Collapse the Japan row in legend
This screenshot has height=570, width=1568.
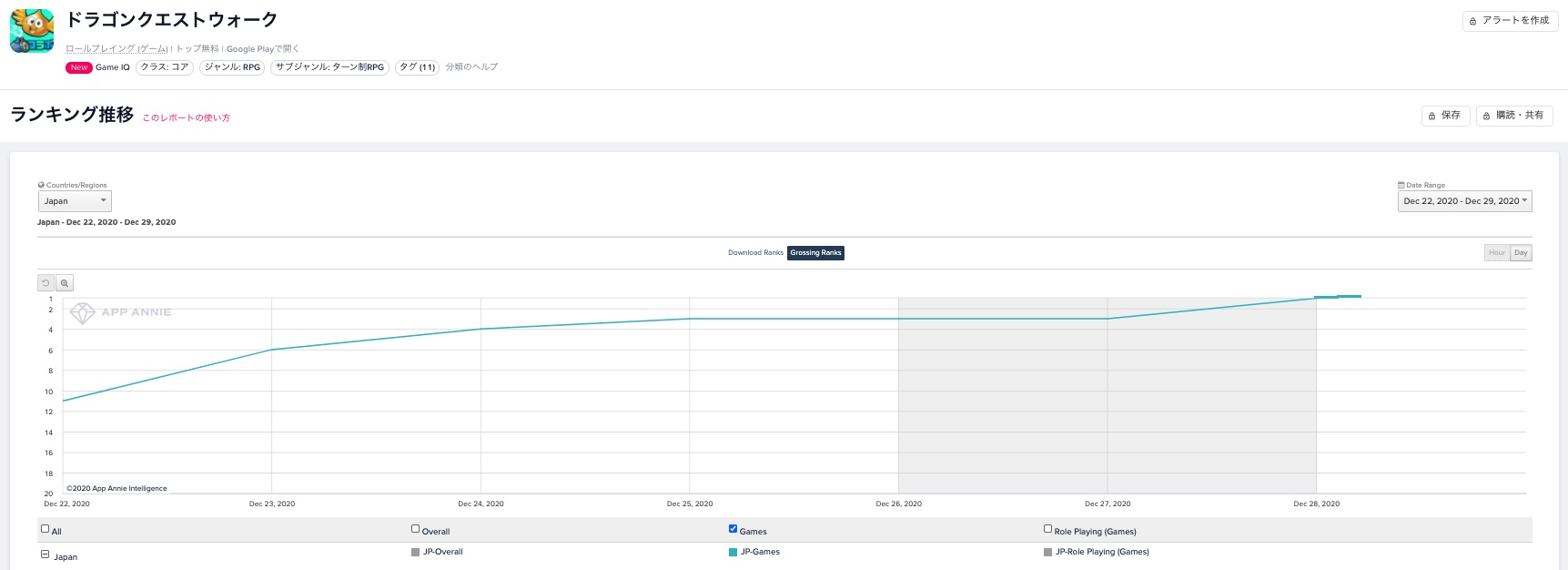[x=45, y=555]
